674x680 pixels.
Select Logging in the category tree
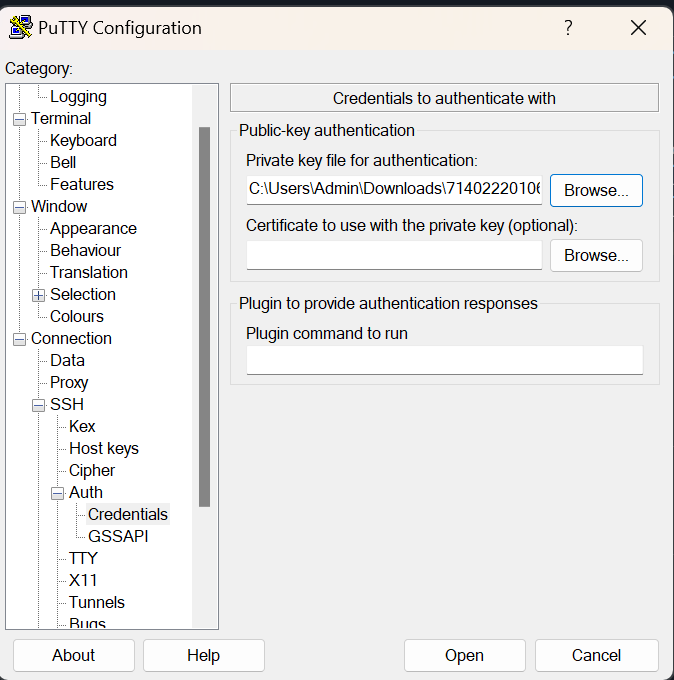(x=78, y=97)
